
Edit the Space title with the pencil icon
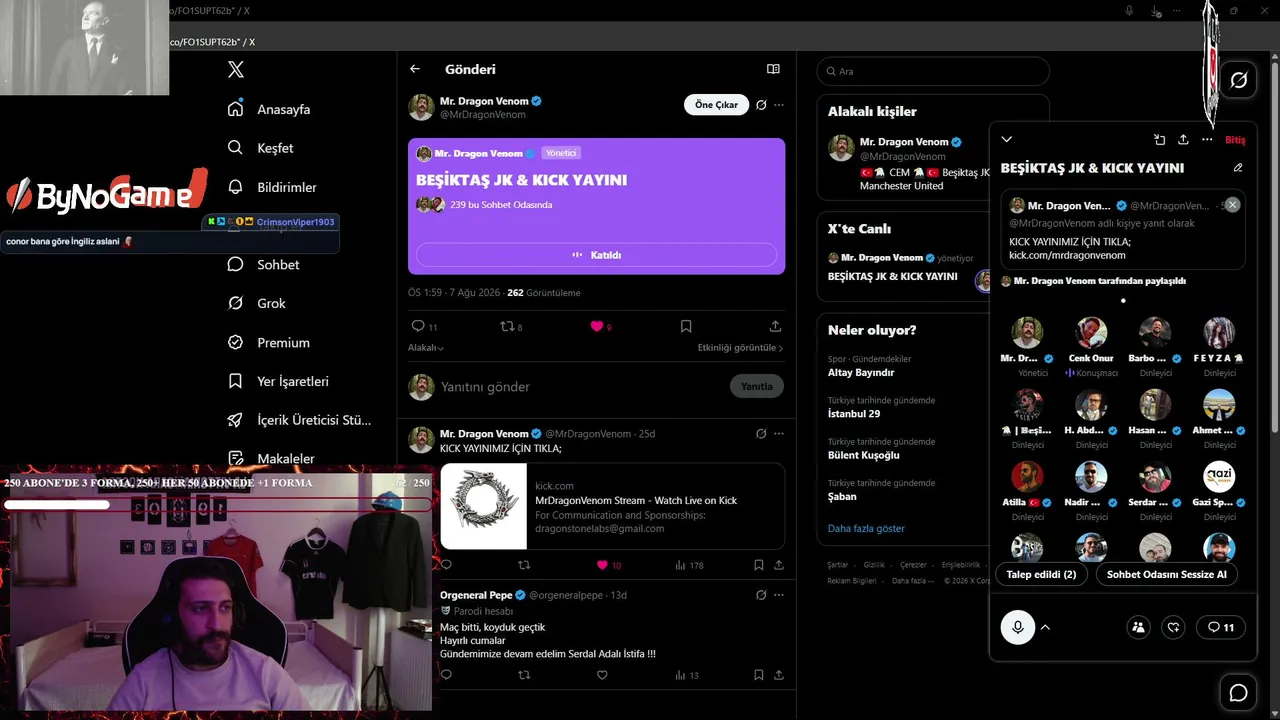click(1238, 168)
